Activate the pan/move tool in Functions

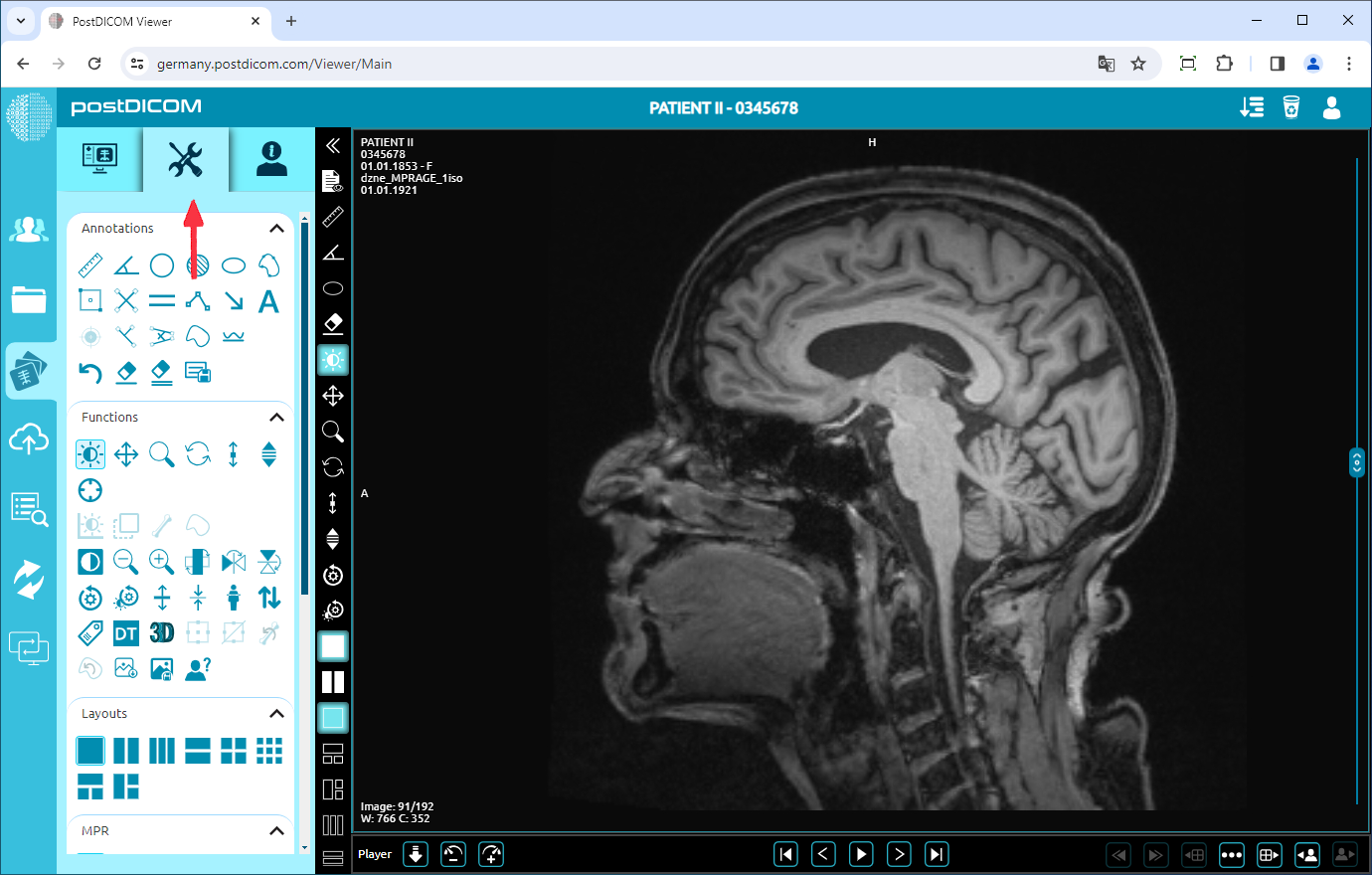(125, 453)
